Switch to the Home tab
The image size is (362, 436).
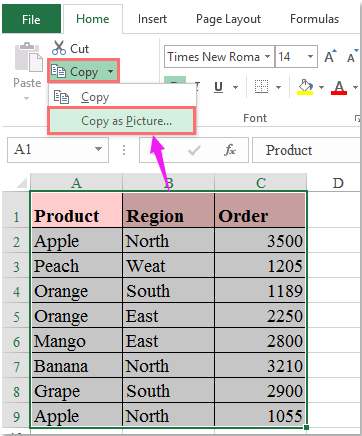point(92,19)
